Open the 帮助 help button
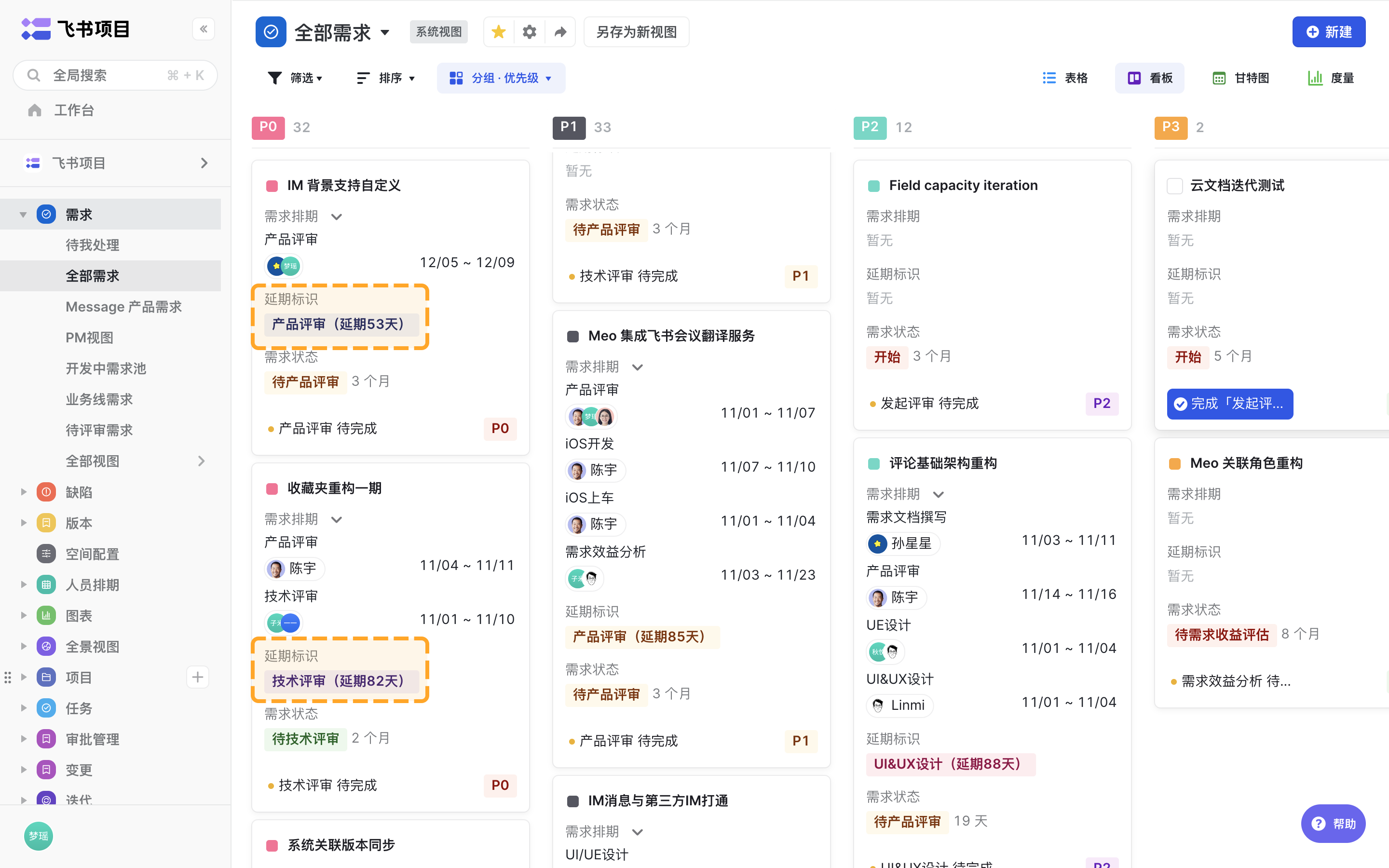The image size is (1389, 868). [1333, 824]
